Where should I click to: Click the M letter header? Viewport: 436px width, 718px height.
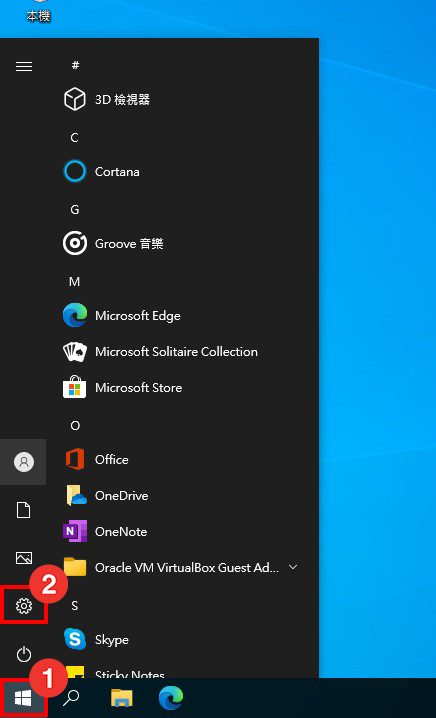[x=75, y=282]
